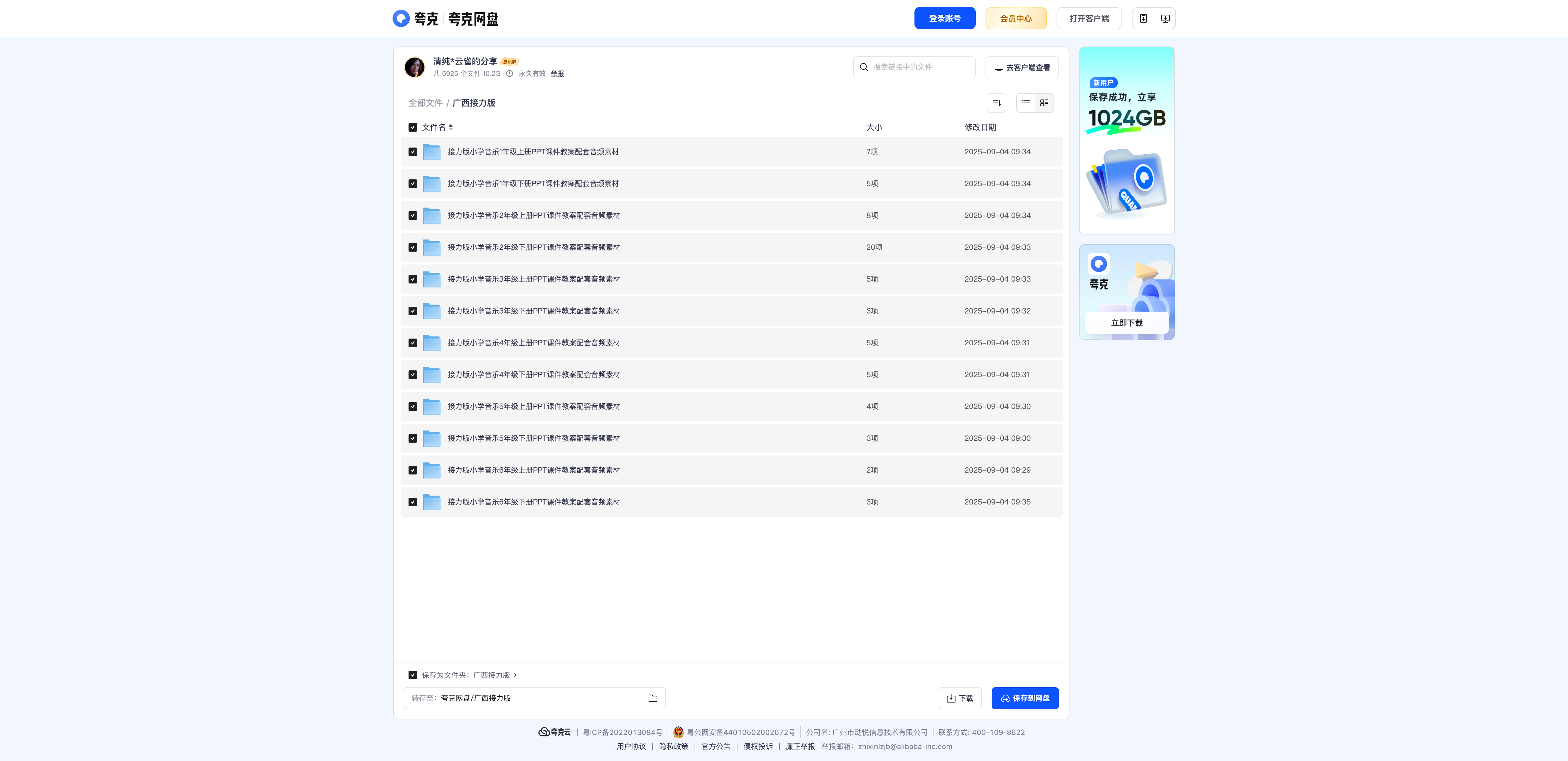Viewport: 1568px width, 761px height.
Task: Toggle the select-all 文件名 checkbox
Action: 413,127
